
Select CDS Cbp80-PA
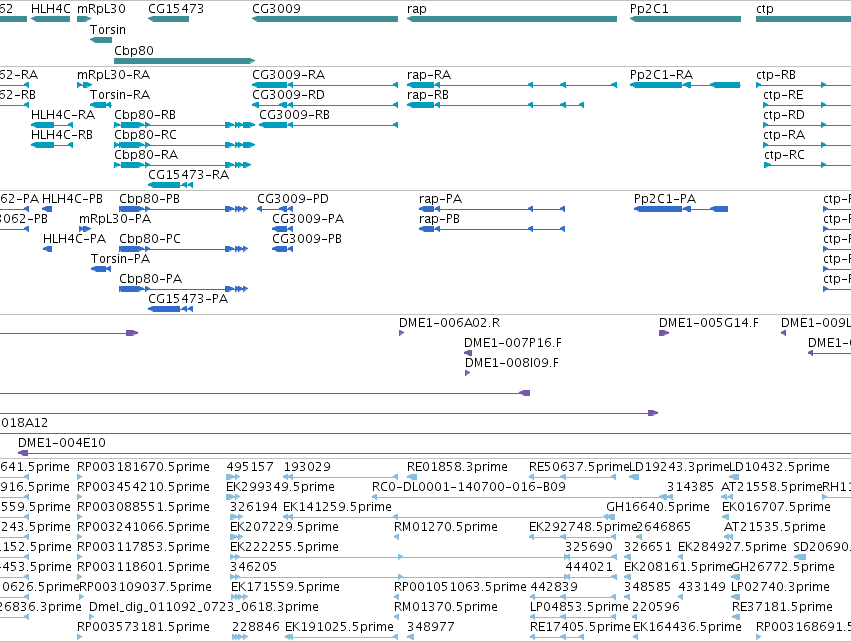click(x=150, y=279)
